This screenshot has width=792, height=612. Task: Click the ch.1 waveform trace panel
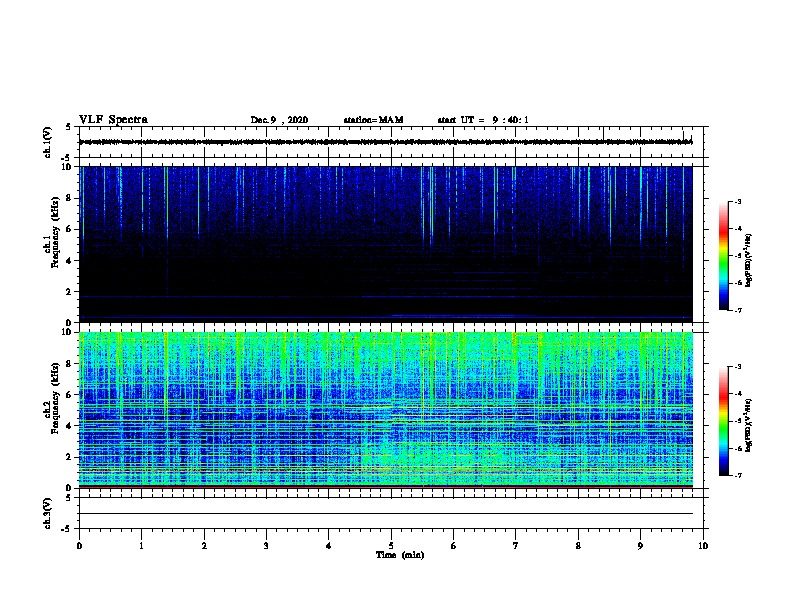point(391,142)
